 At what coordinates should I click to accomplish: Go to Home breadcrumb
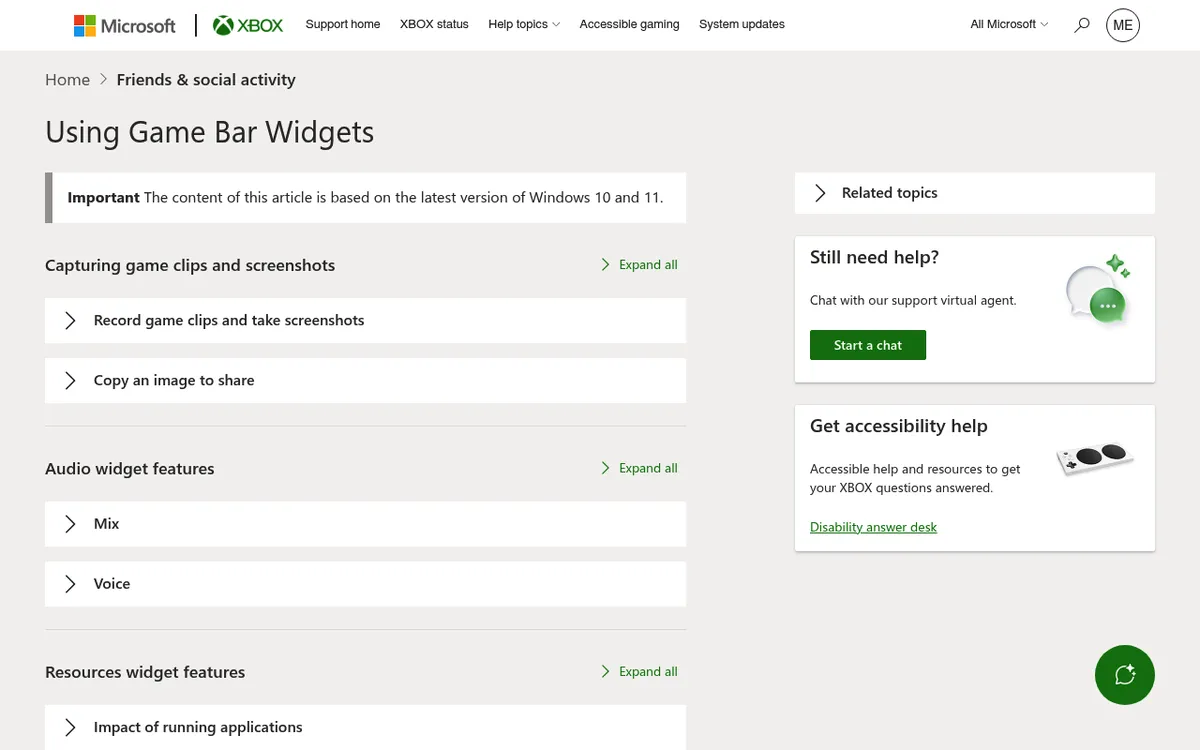67,80
